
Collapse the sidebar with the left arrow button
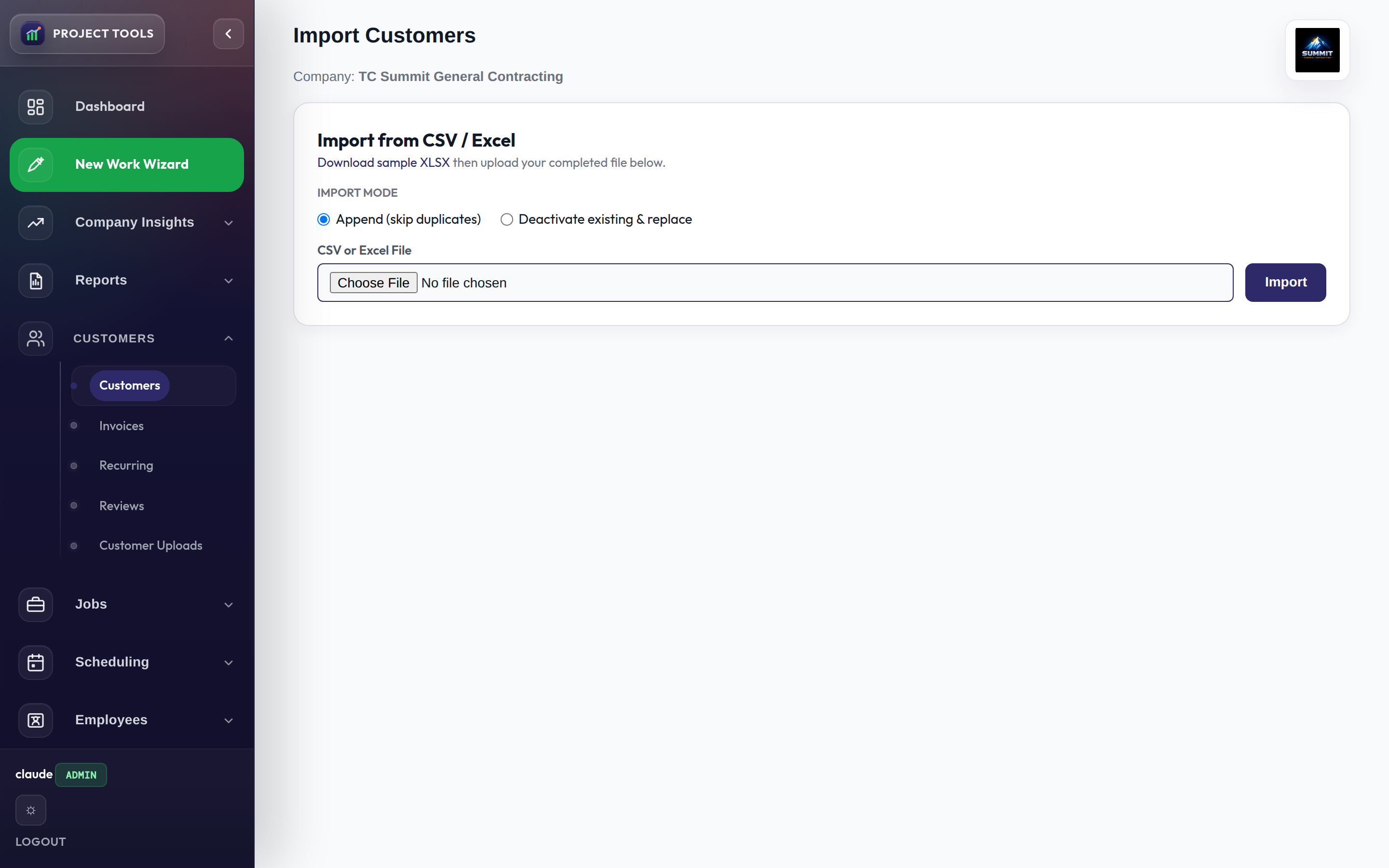tap(229, 34)
